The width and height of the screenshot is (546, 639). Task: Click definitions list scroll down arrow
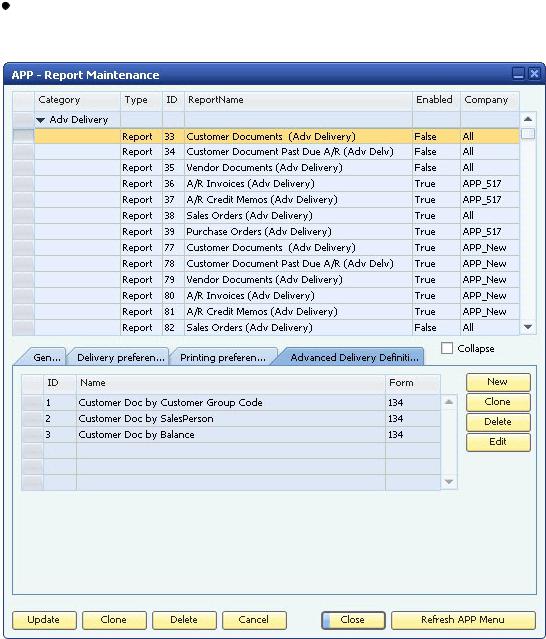(x=449, y=482)
